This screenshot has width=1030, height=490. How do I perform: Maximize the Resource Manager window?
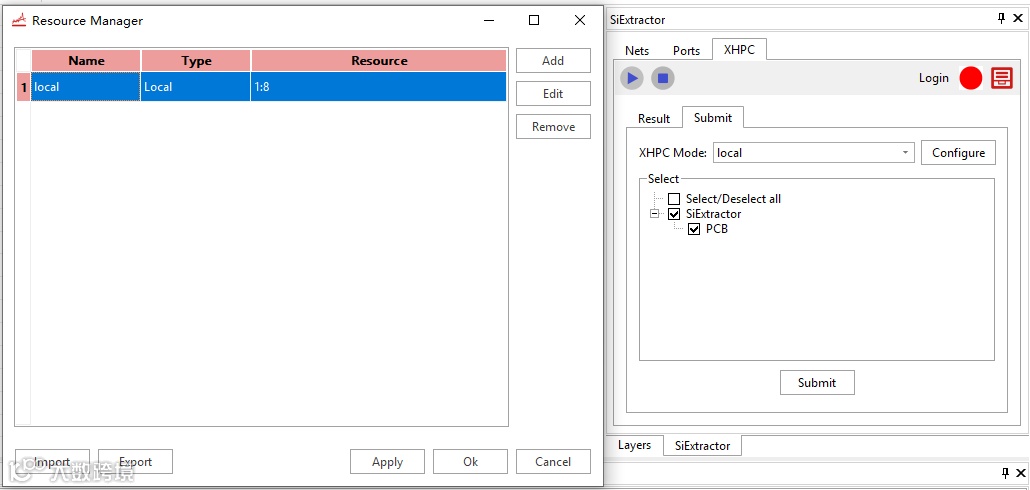534,20
